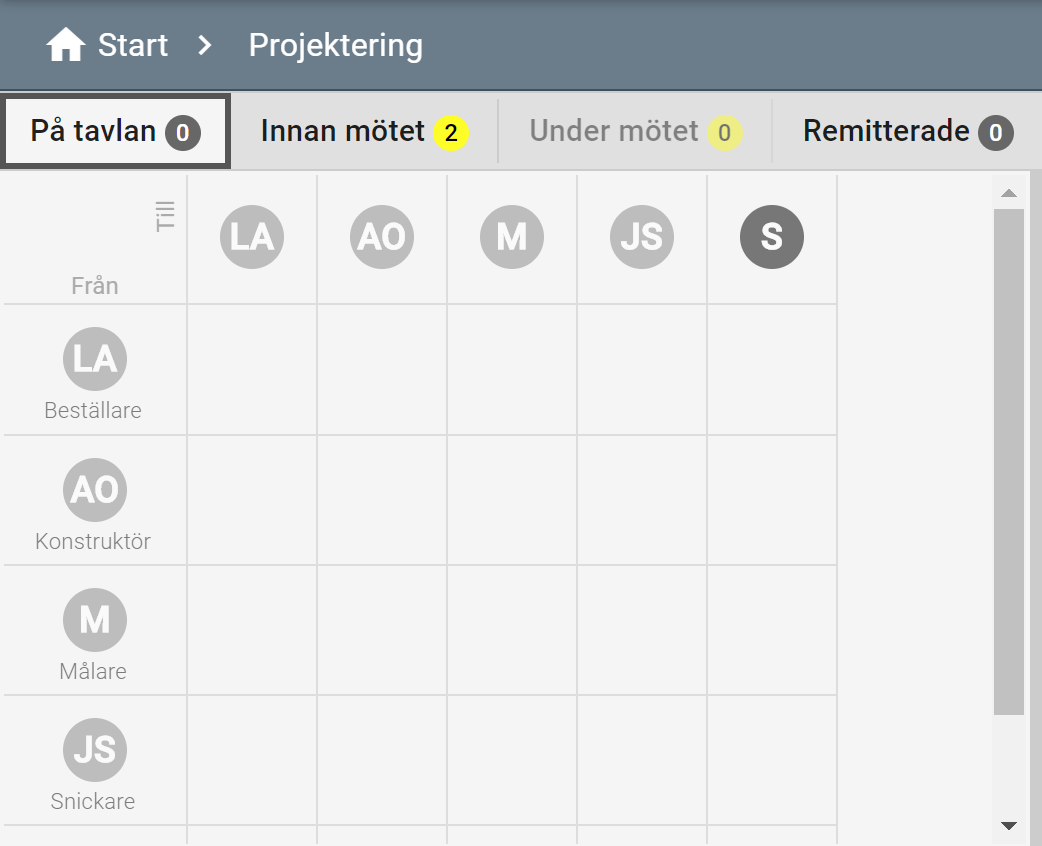The image size is (1042, 846).
Task: Select the LA avatar in the header row
Action: pyautogui.click(x=252, y=237)
